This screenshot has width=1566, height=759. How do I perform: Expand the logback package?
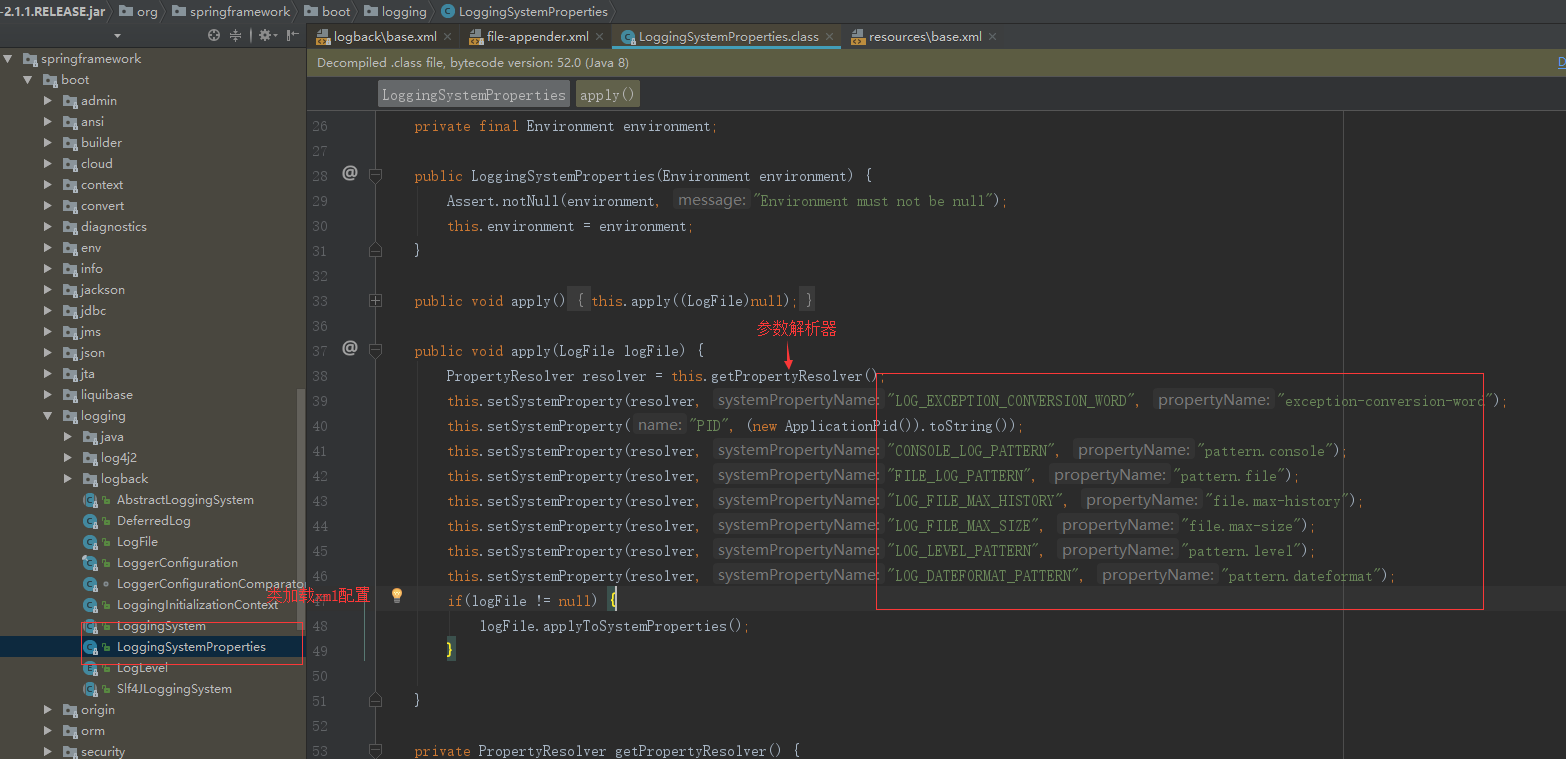coord(68,479)
